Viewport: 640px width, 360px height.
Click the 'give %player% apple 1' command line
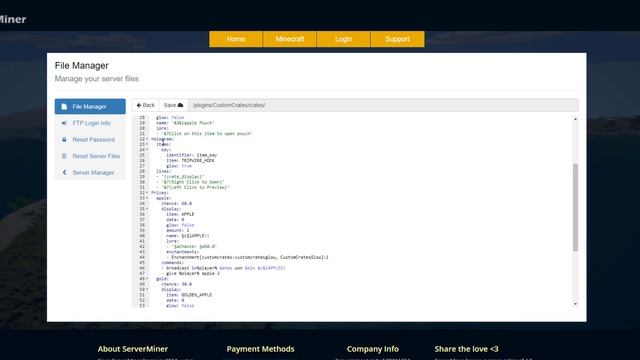point(190,273)
